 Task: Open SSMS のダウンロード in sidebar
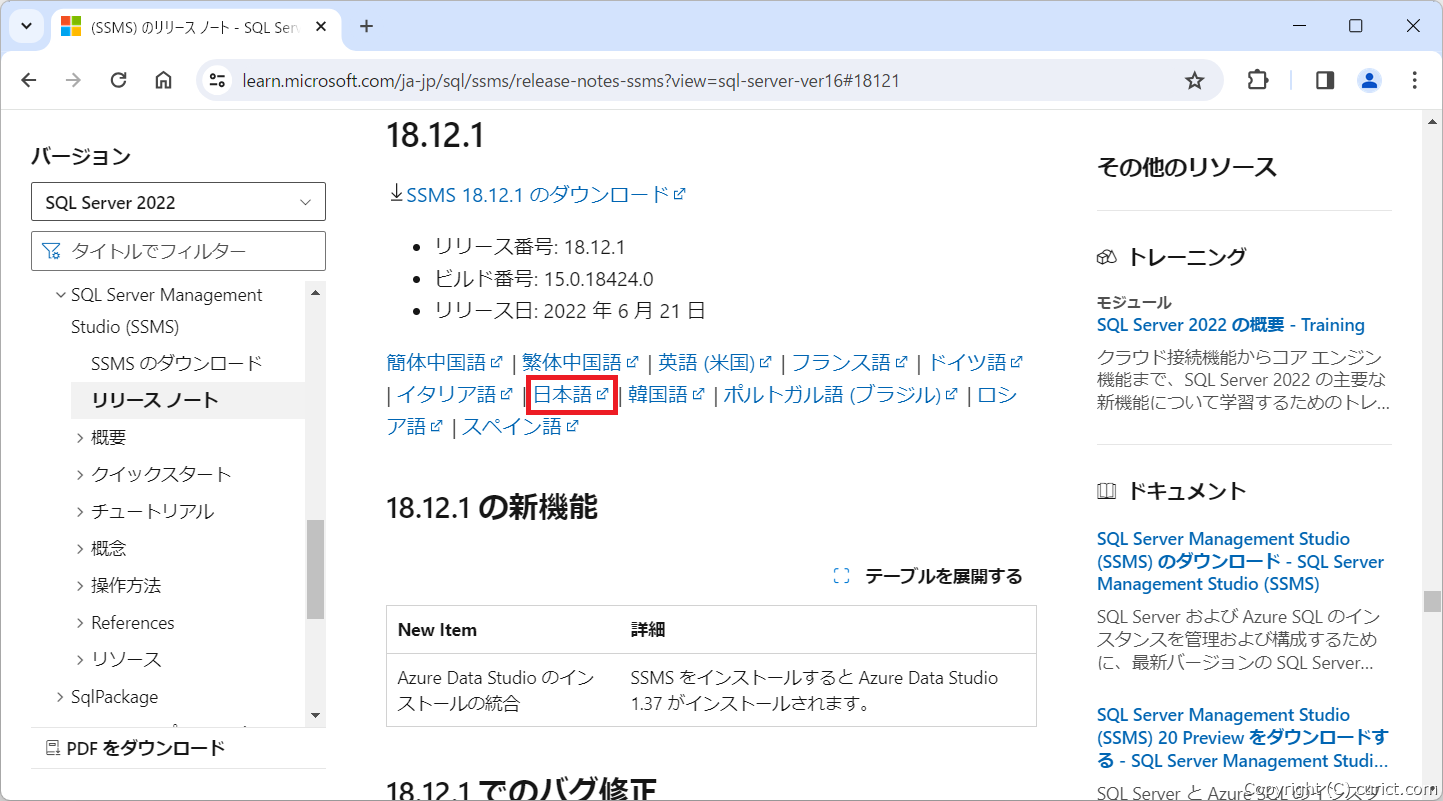point(176,363)
